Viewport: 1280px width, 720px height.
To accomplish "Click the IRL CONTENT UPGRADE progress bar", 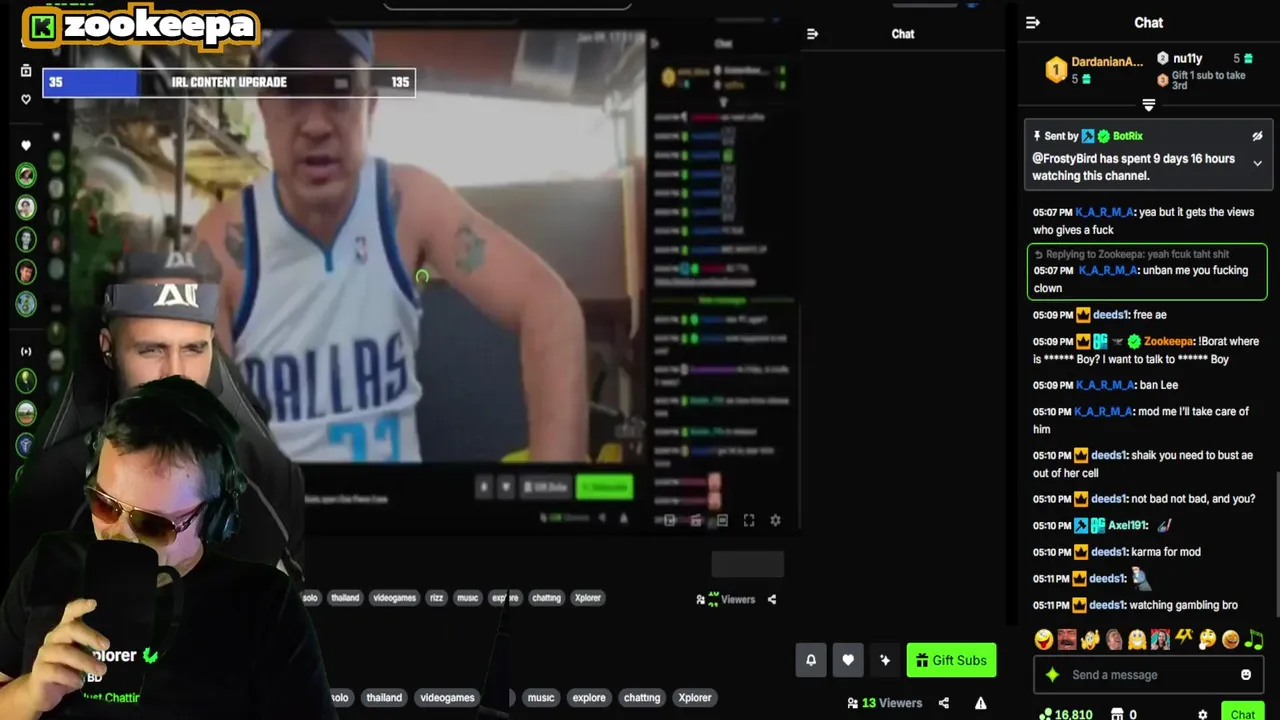I will [x=229, y=82].
